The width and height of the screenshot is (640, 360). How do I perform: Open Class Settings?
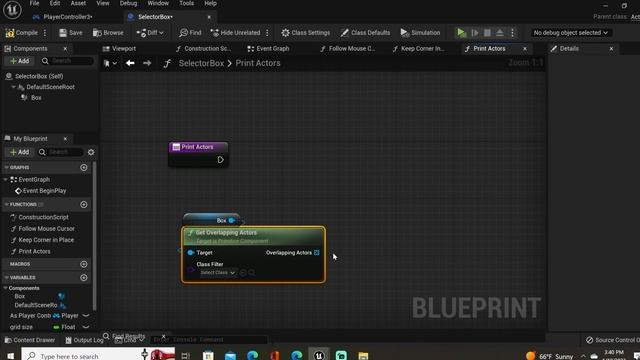click(x=306, y=33)
